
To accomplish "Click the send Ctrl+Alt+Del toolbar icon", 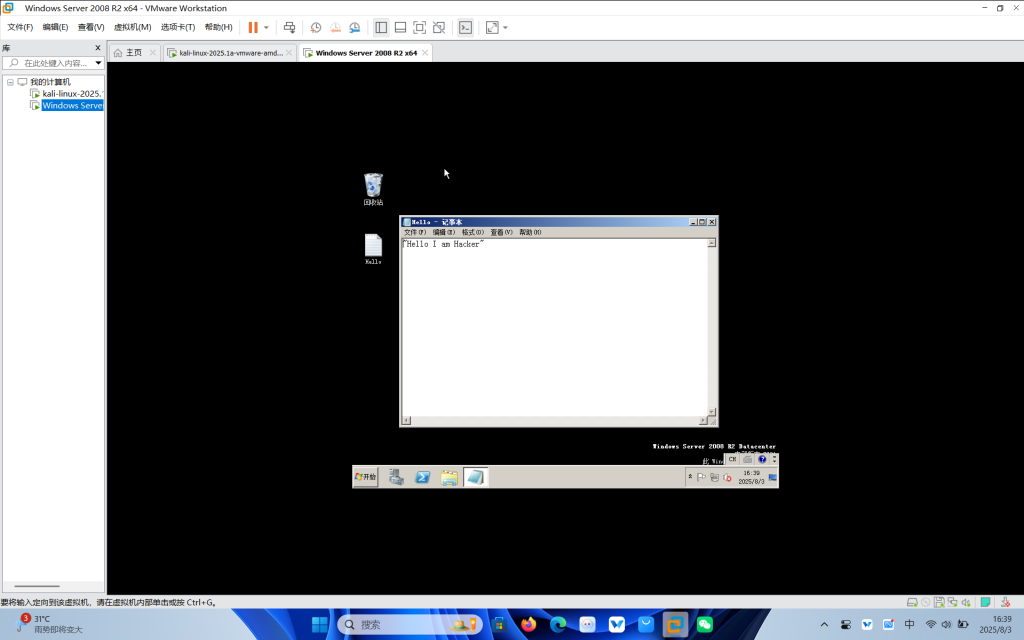I will (289, 27).
